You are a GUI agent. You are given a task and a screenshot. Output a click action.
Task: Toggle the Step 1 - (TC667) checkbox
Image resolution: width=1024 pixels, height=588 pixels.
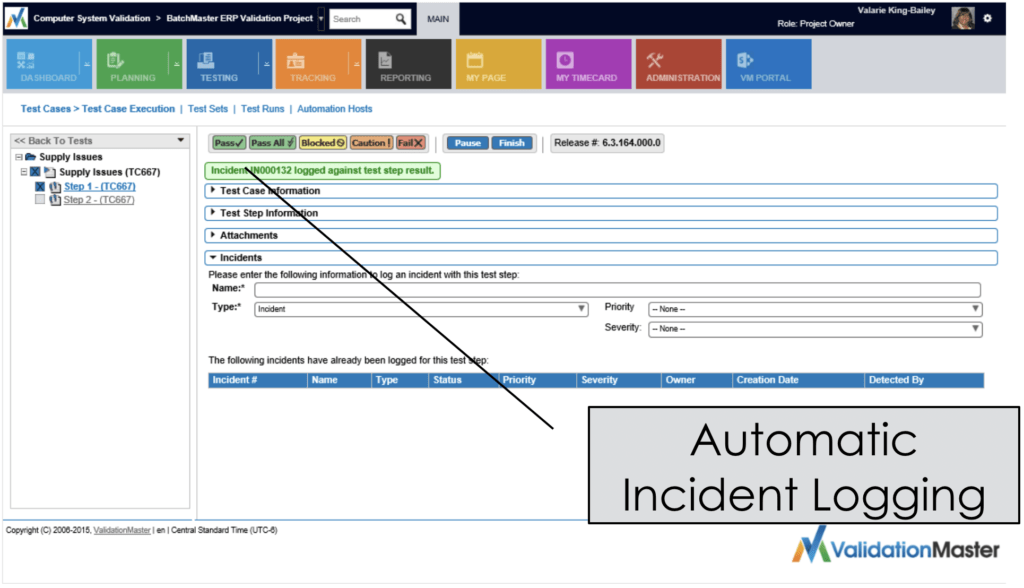click(x=40, y=186)
